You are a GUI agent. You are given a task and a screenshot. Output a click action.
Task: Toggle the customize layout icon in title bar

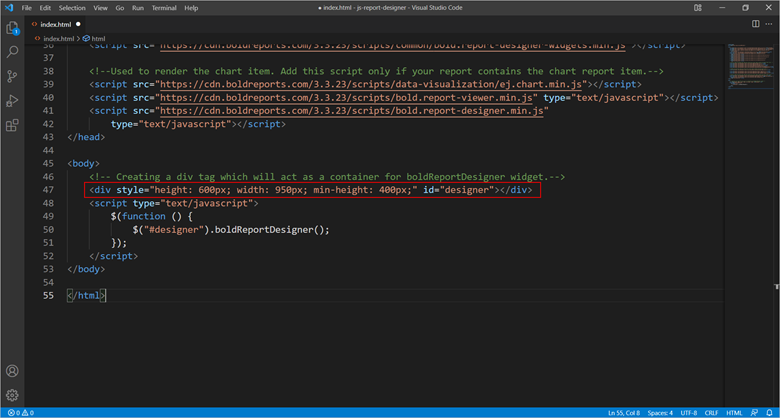(698, 7)
